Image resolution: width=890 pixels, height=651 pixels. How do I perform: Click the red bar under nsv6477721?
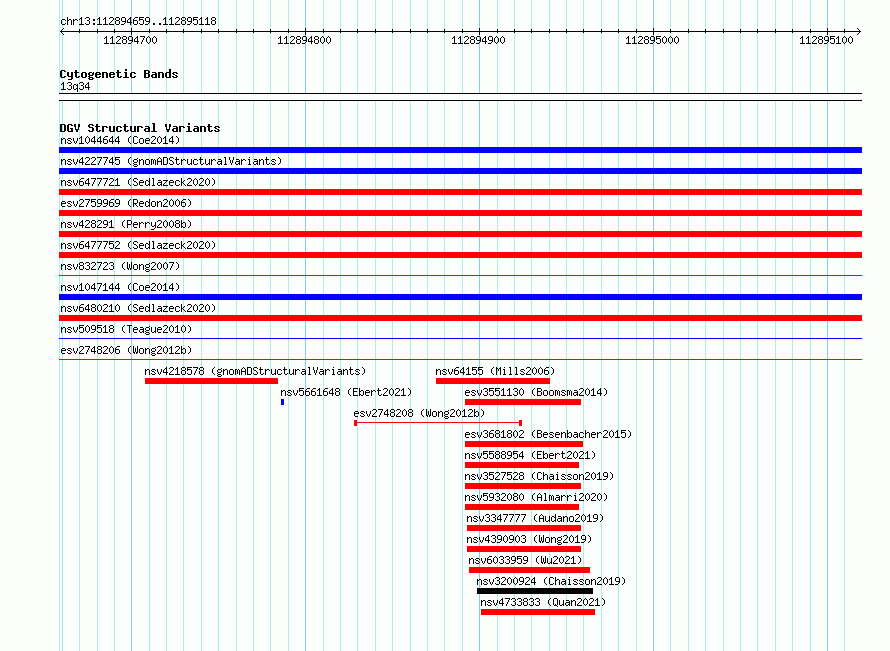pyautogui.click(x=460, y=192)
